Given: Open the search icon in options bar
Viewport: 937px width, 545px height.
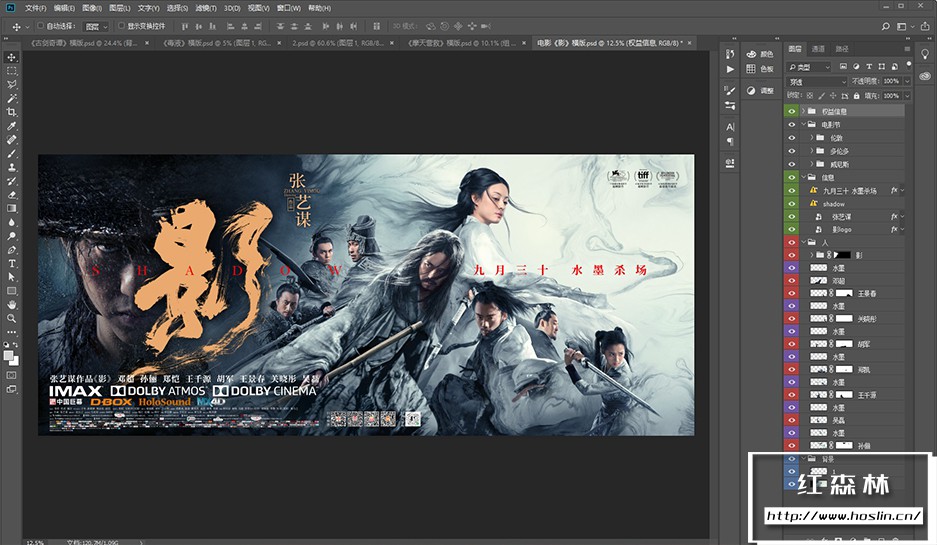Looking at the screenshot, I should click(886, 26).
